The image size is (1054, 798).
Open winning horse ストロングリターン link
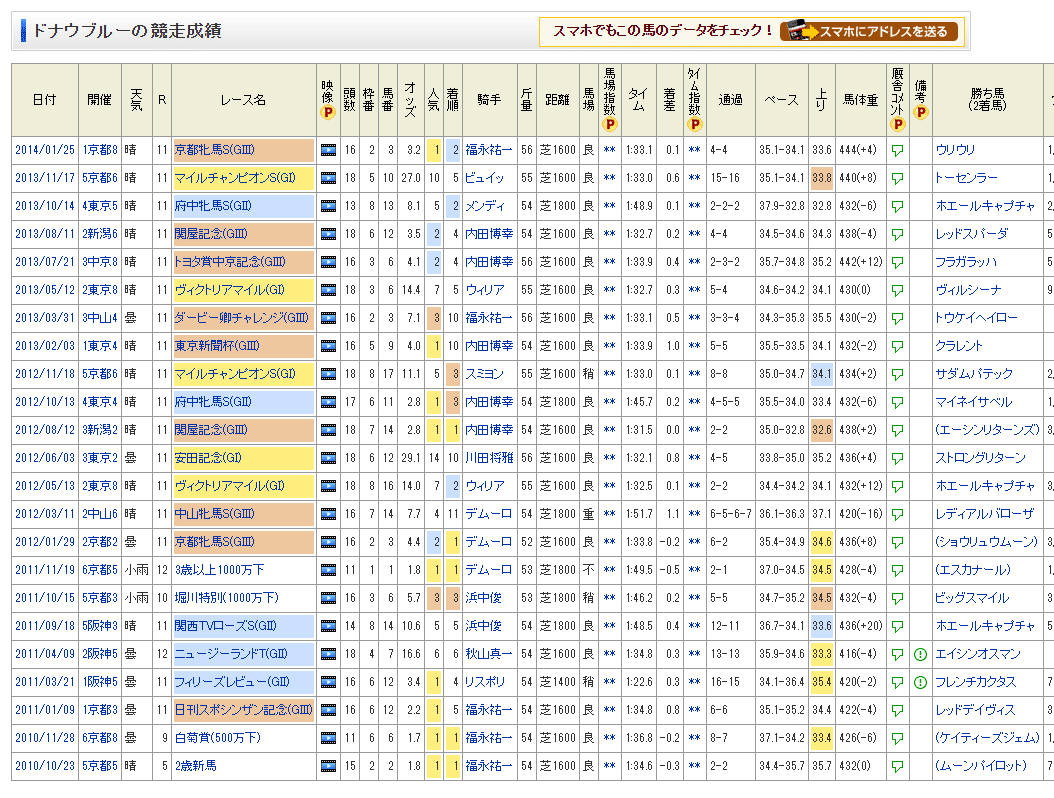(980, 458)
